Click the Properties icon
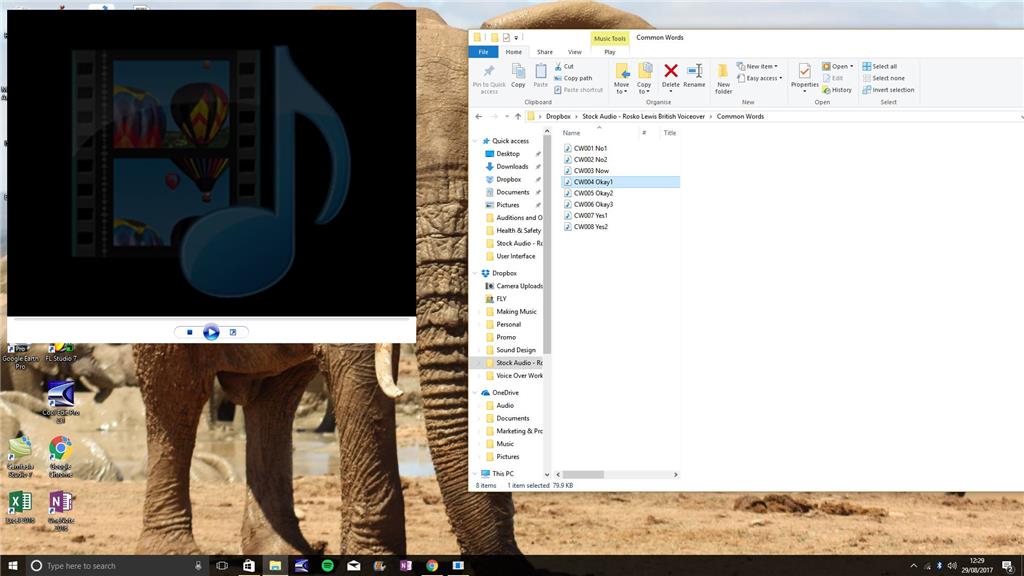The width and height of the screenshot is (1024, 576). 804,75
